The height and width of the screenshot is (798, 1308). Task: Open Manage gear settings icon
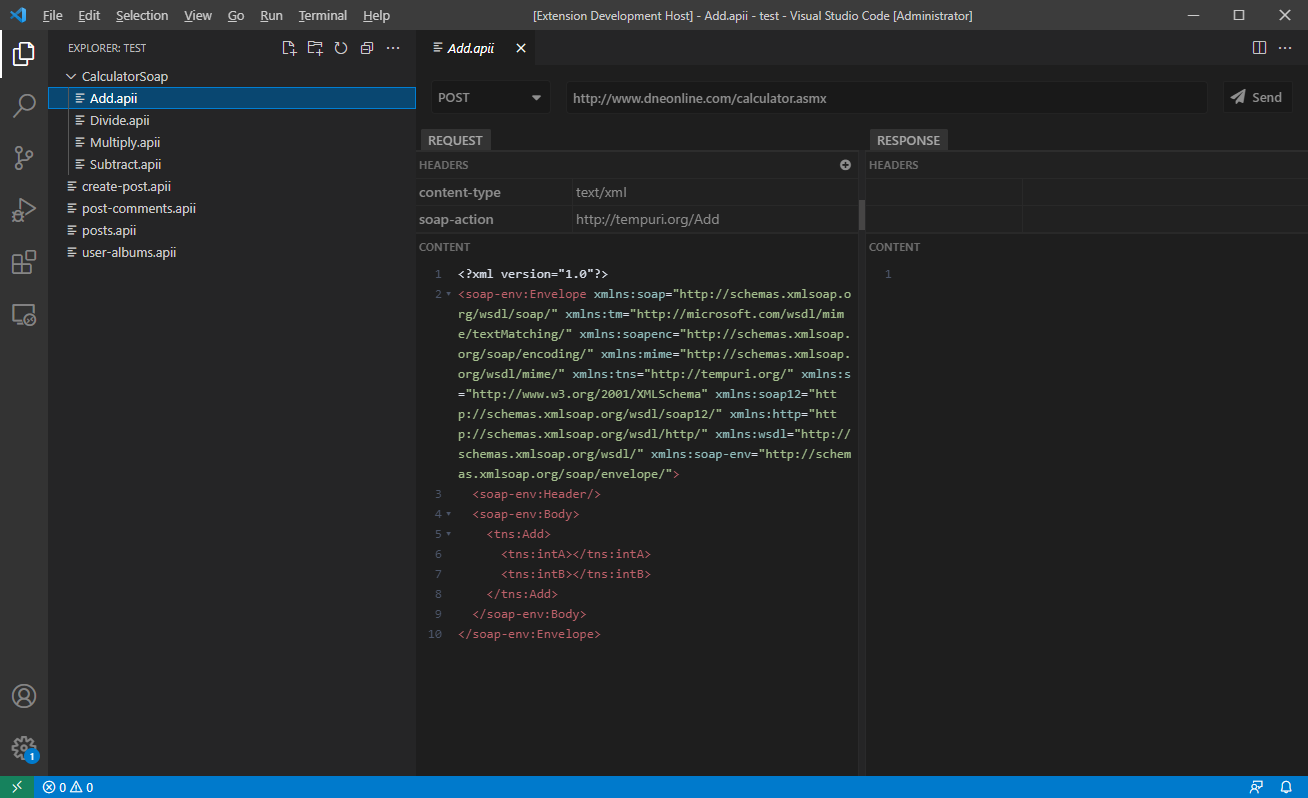point(24,748)
